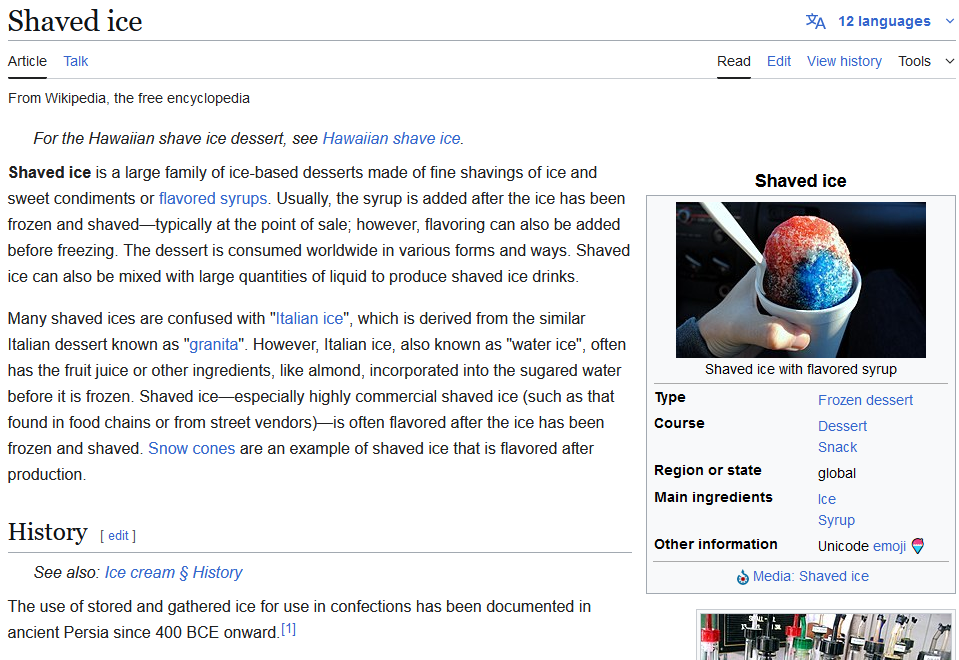Open the Tools menu
The height and width of the screenshot is (660, 959).
pos(914,61)
